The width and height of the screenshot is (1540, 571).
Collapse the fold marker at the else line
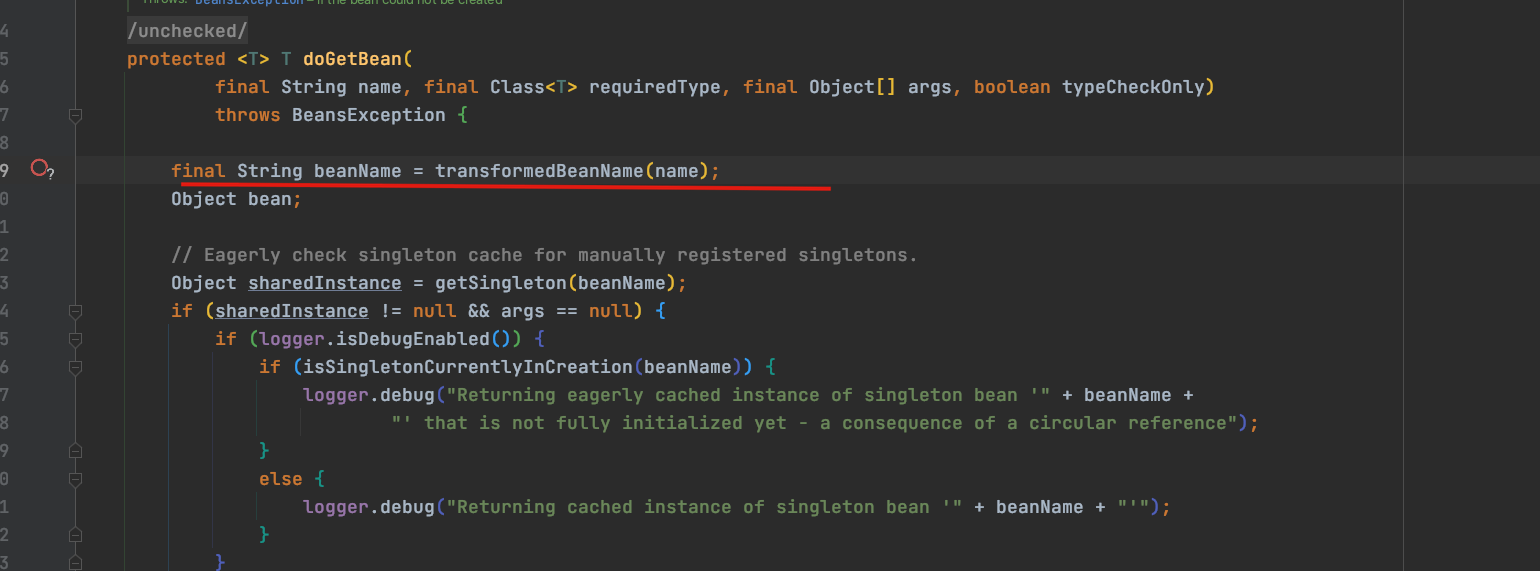74,480
